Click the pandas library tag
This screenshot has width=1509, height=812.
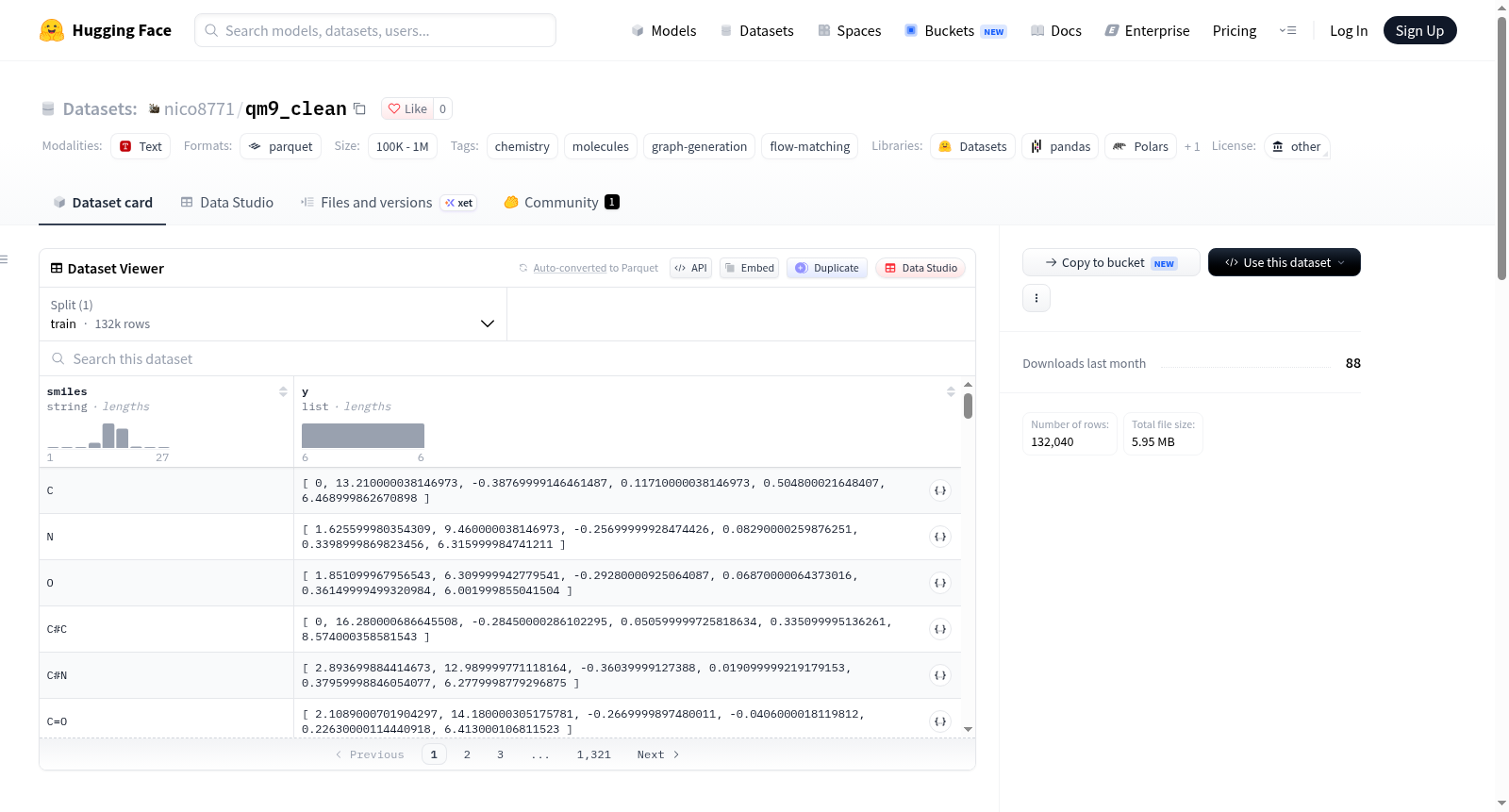(x=1060, y=146)
